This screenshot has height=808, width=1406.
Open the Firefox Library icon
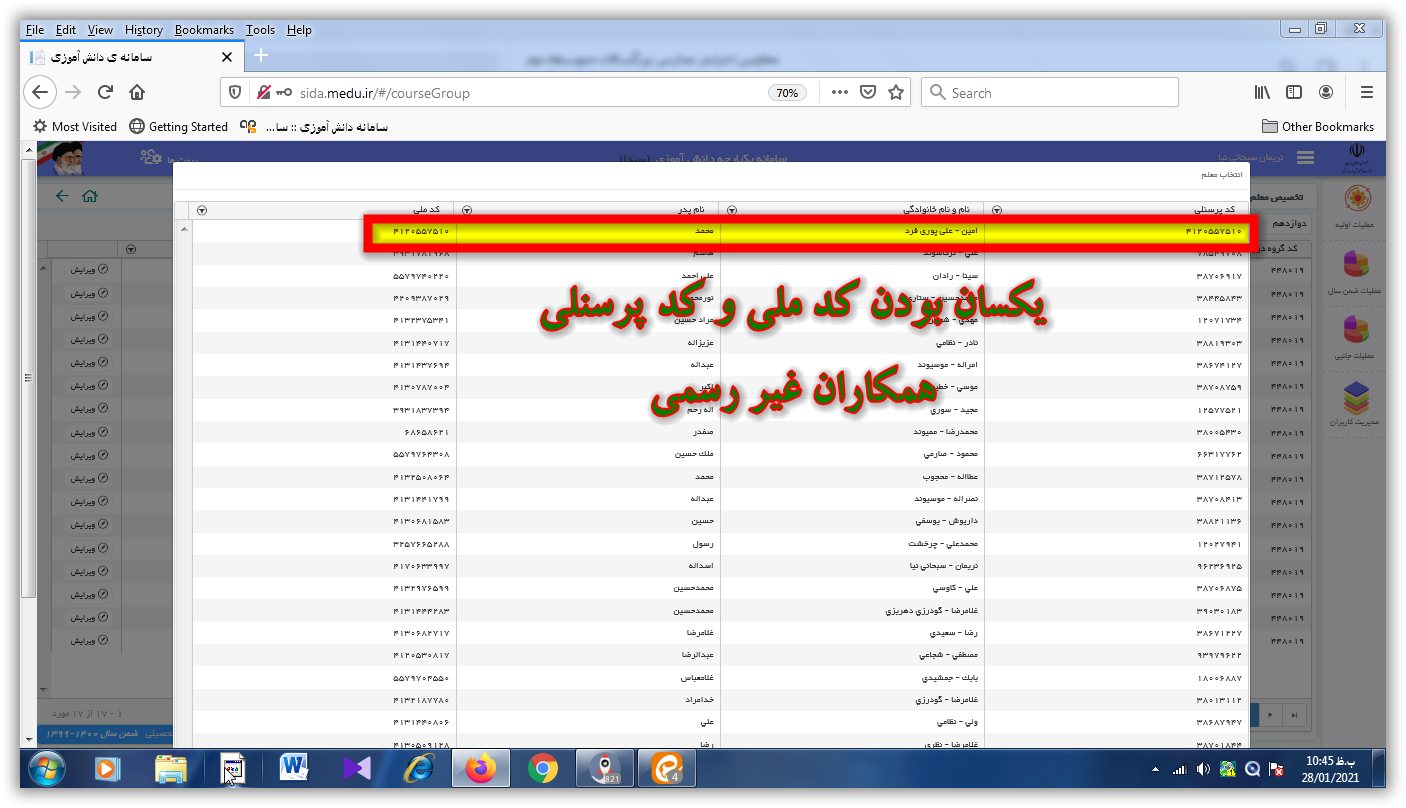pos(1262,93)
